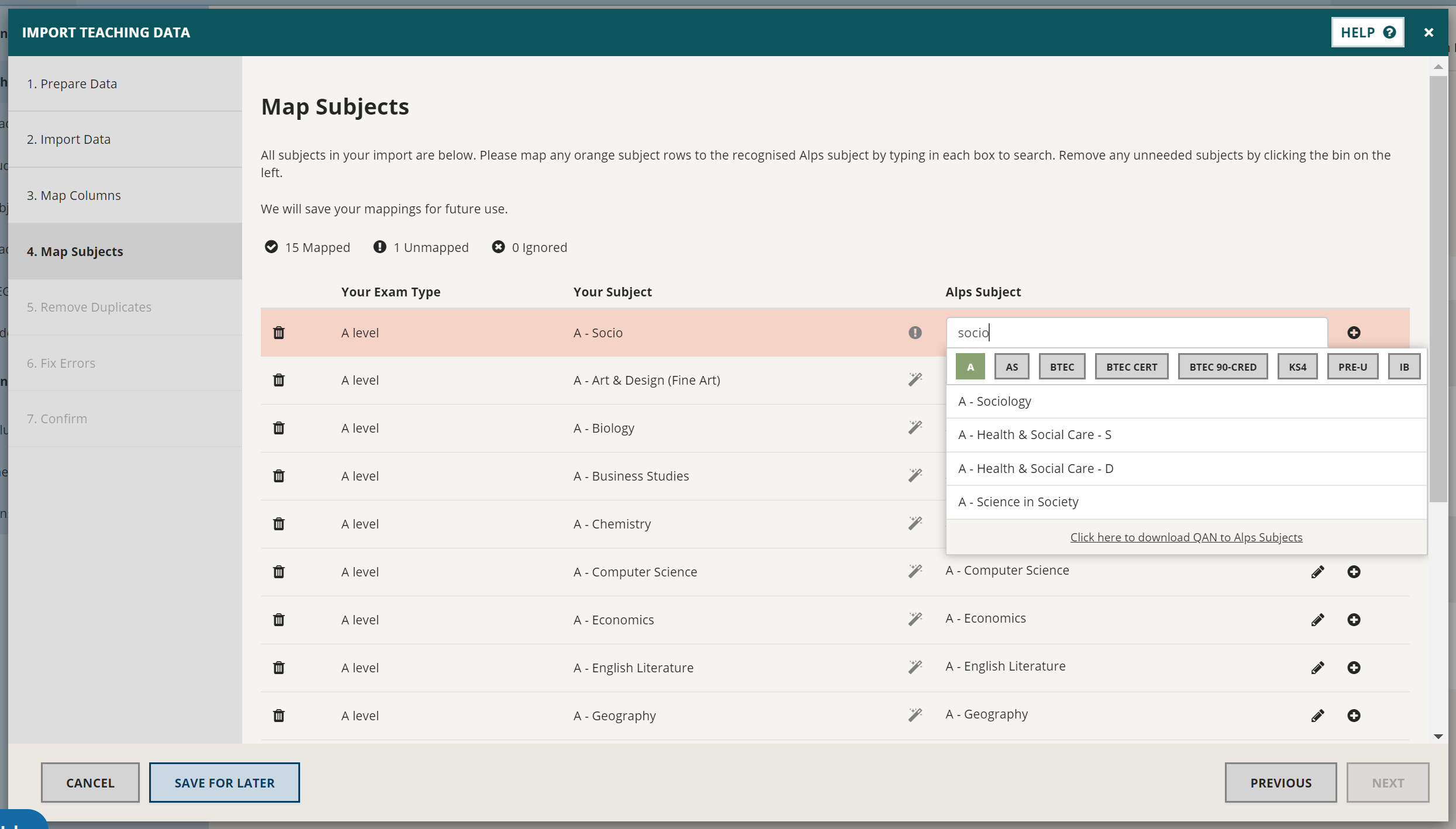Click the 15 Mapped status indicator
The width and height of the screenshot is (1456, 829).
coord(307,247)
